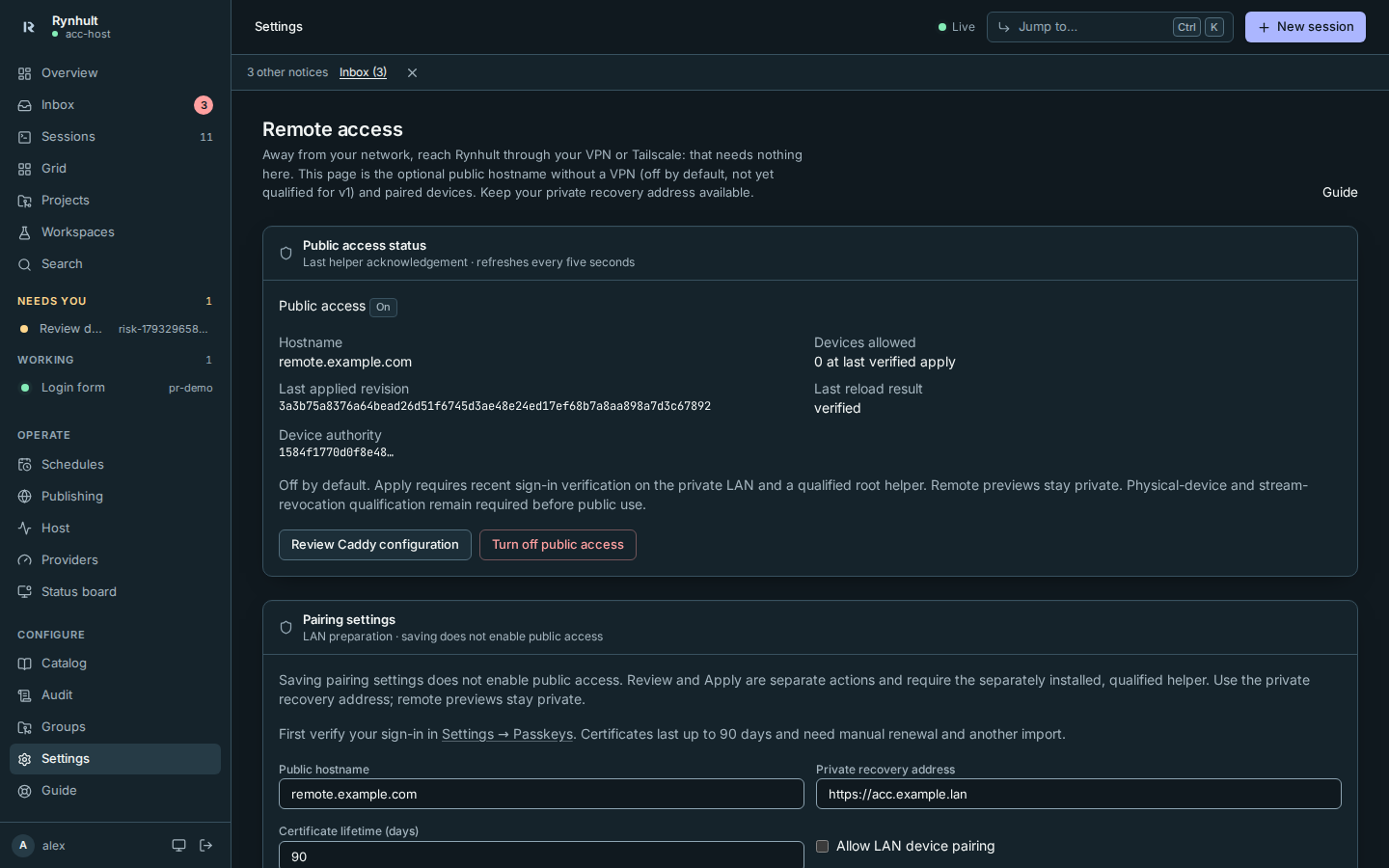The height and width of the screenshot is (868, 1389).
Task: Click Review Caddy configuration button
Action: pos(375,545)
